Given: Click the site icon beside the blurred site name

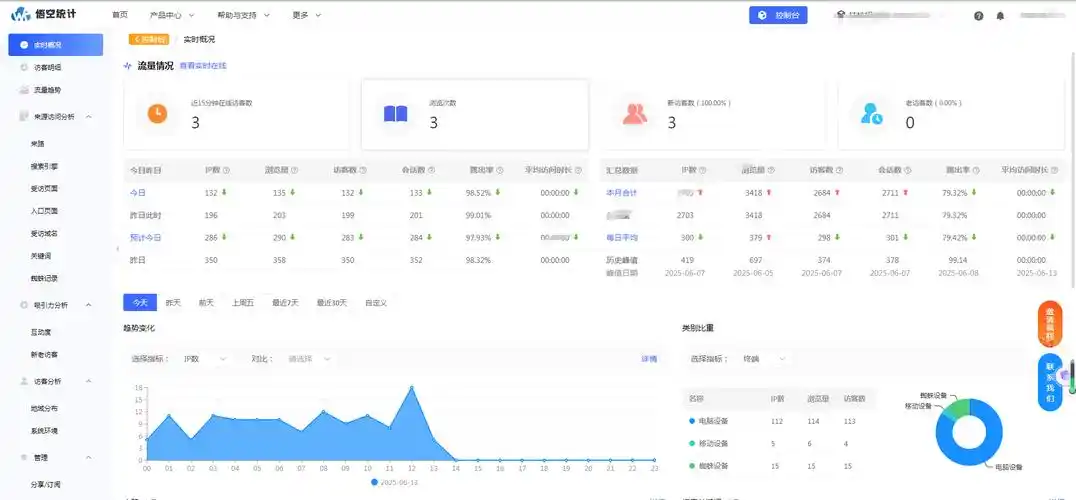Looking at the screenshot, I should (x=841, y=14).
